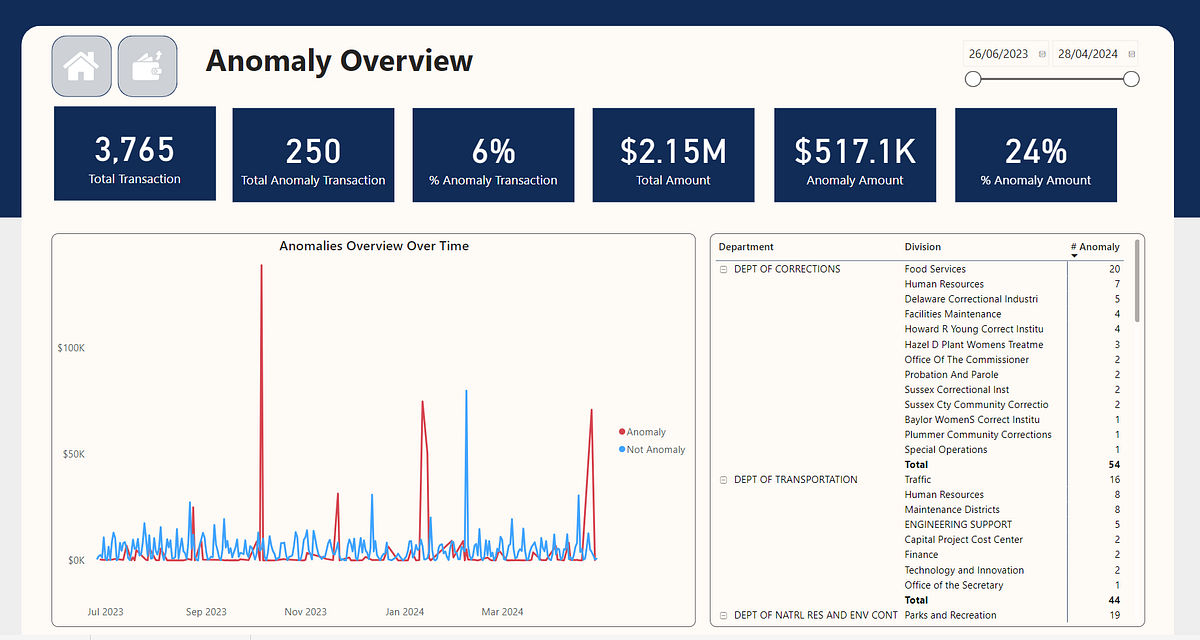
Task: Select the Anomaly Amount KPI card
Action: (x=854, y=154)
